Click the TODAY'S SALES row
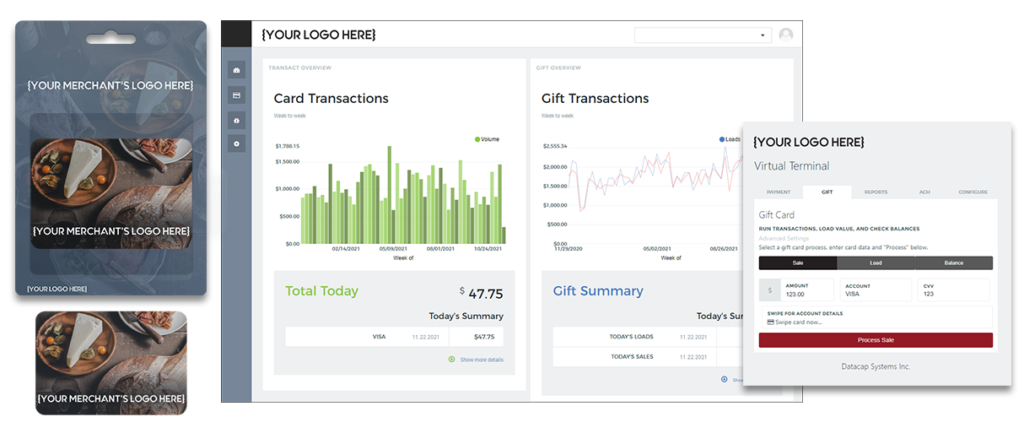Screen dimensions: 1024x422 647,357
